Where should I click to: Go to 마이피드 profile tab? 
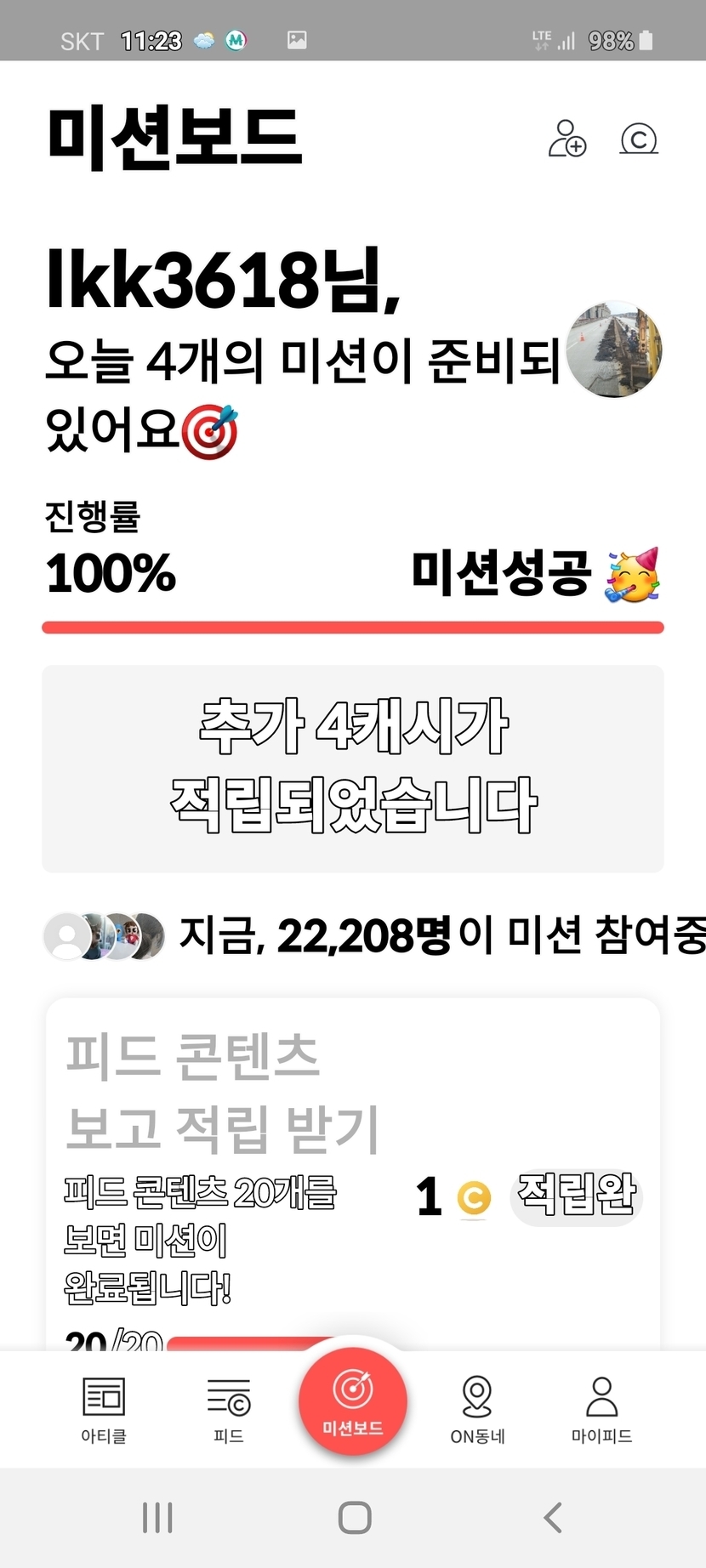pos(601,1410)
